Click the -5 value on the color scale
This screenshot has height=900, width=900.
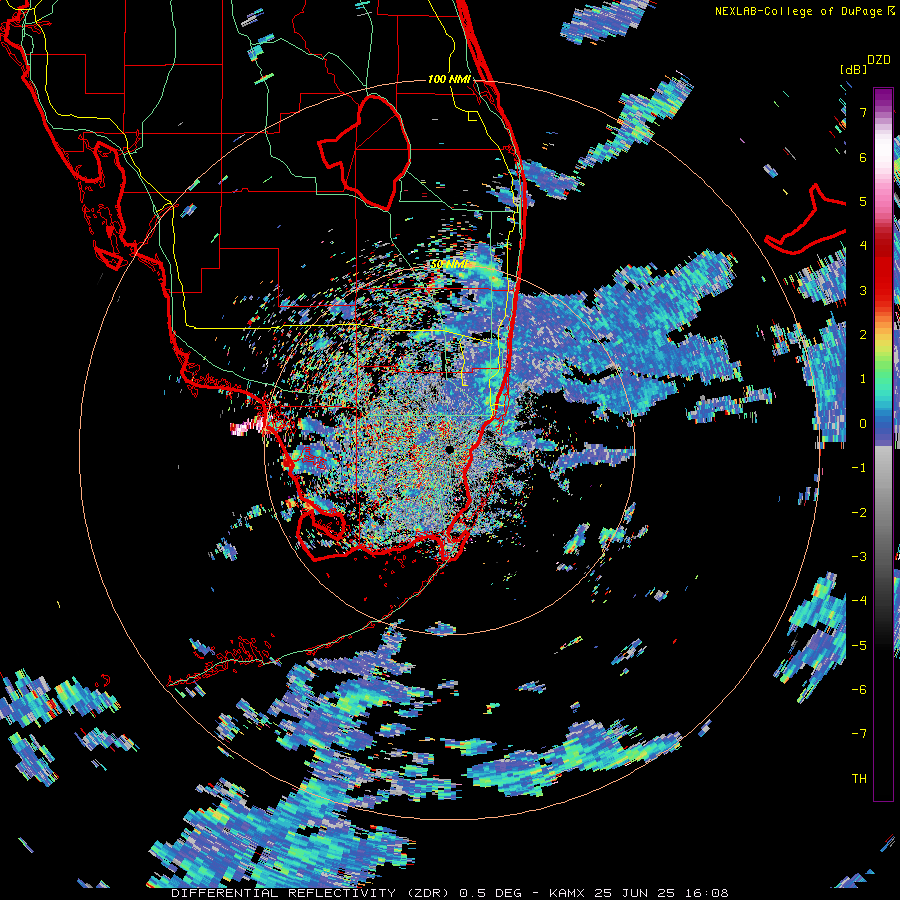(859, 646)
